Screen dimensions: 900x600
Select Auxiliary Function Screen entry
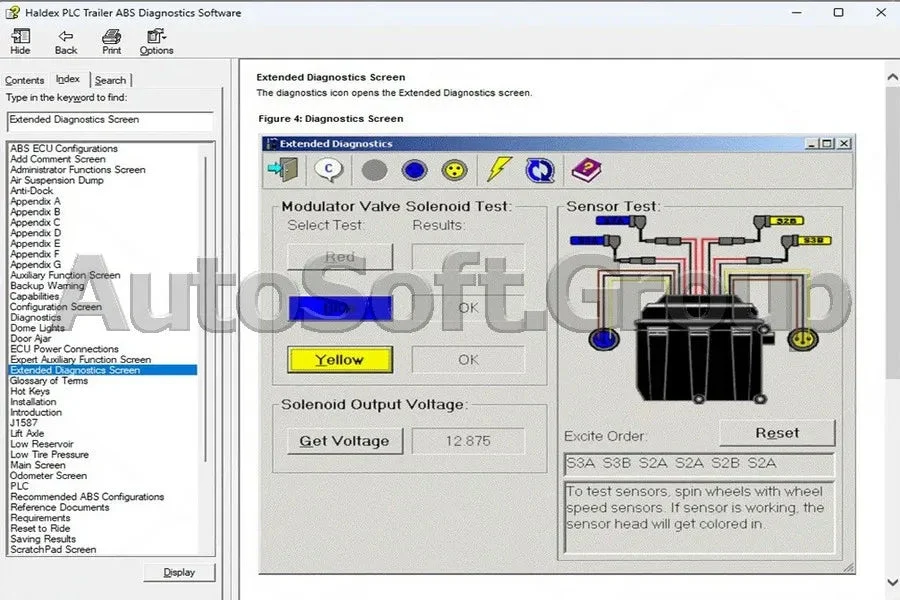click(x=65, y=275)
